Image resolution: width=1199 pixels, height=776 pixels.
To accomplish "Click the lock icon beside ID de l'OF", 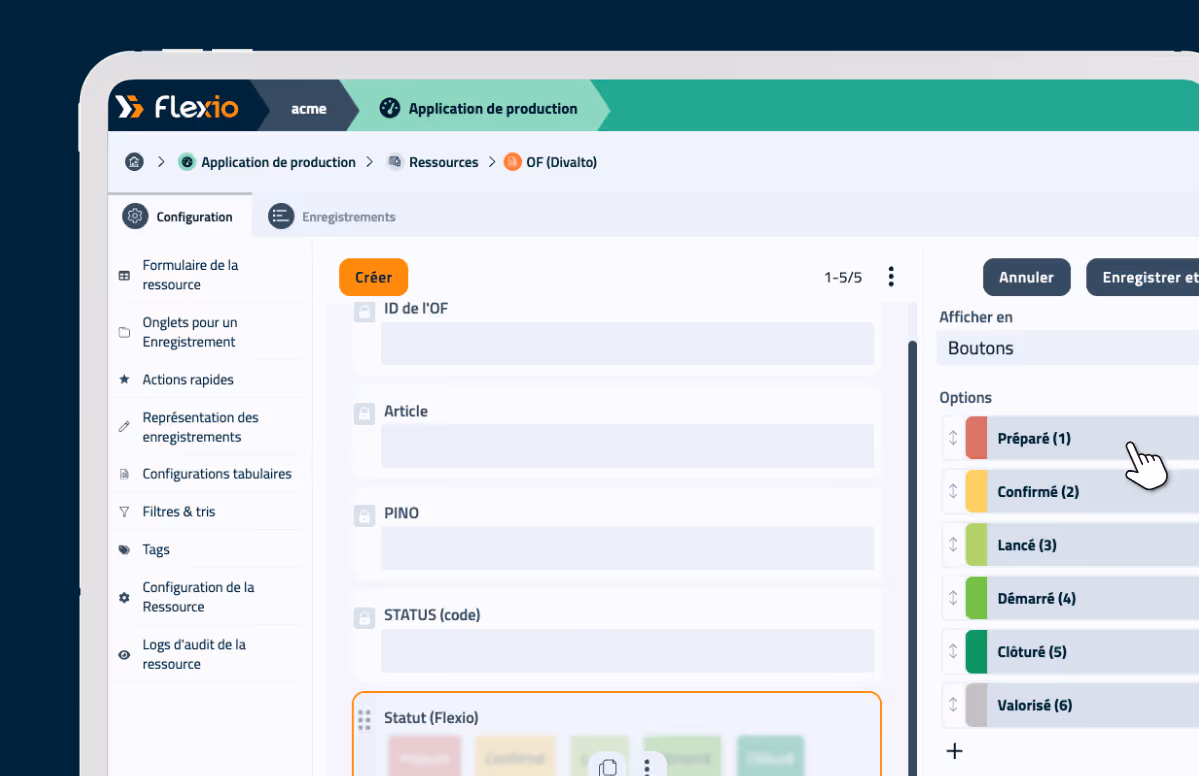I will 364,311.
